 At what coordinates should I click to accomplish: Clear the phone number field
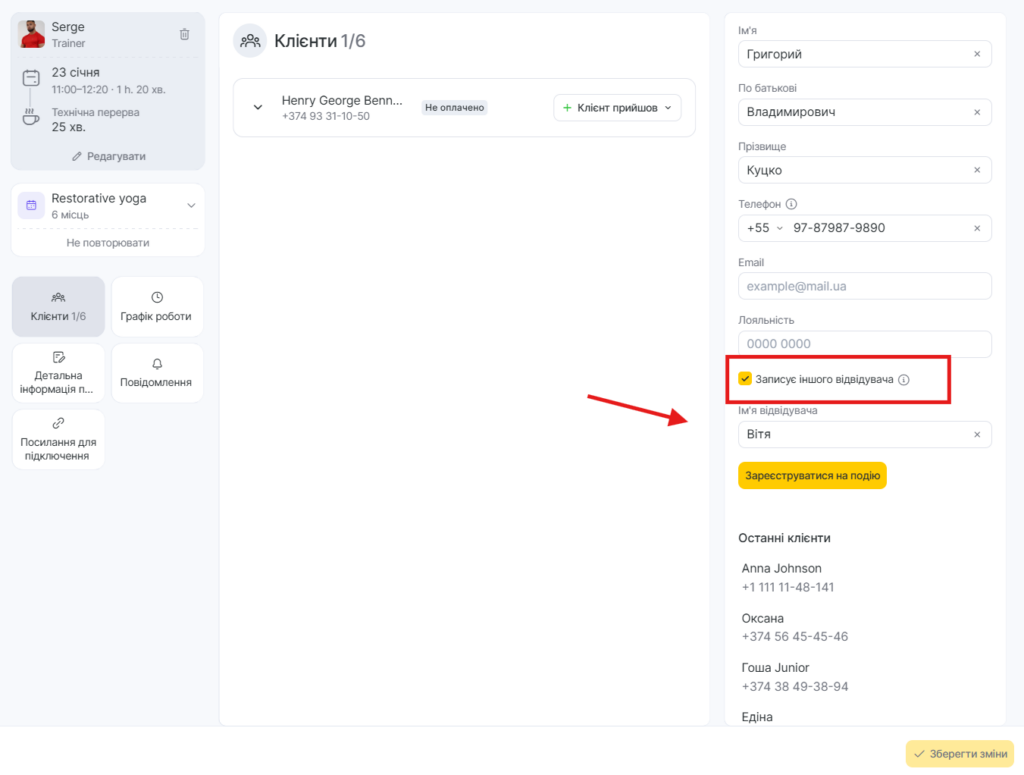[x=977, y=228]
